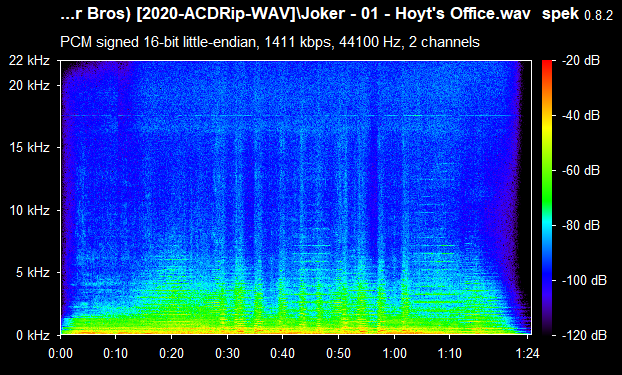Click the -120 dB legend label
The width and height of the screenshot is (622, 375).
tap(584, 335)
